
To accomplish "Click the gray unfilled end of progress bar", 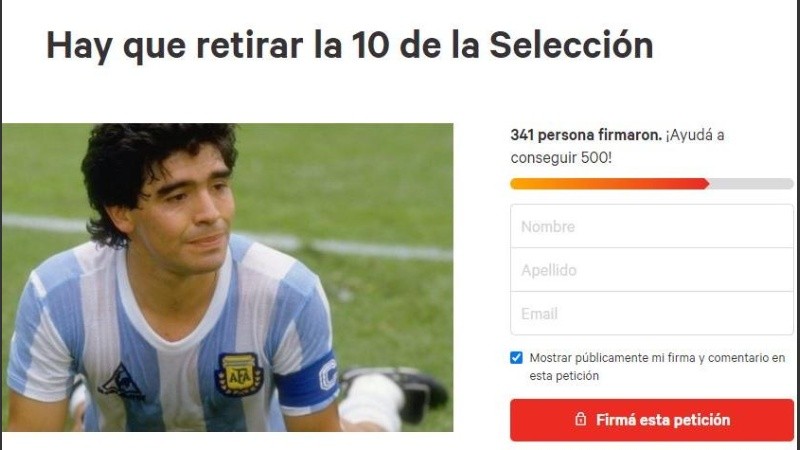I will 751,184.
